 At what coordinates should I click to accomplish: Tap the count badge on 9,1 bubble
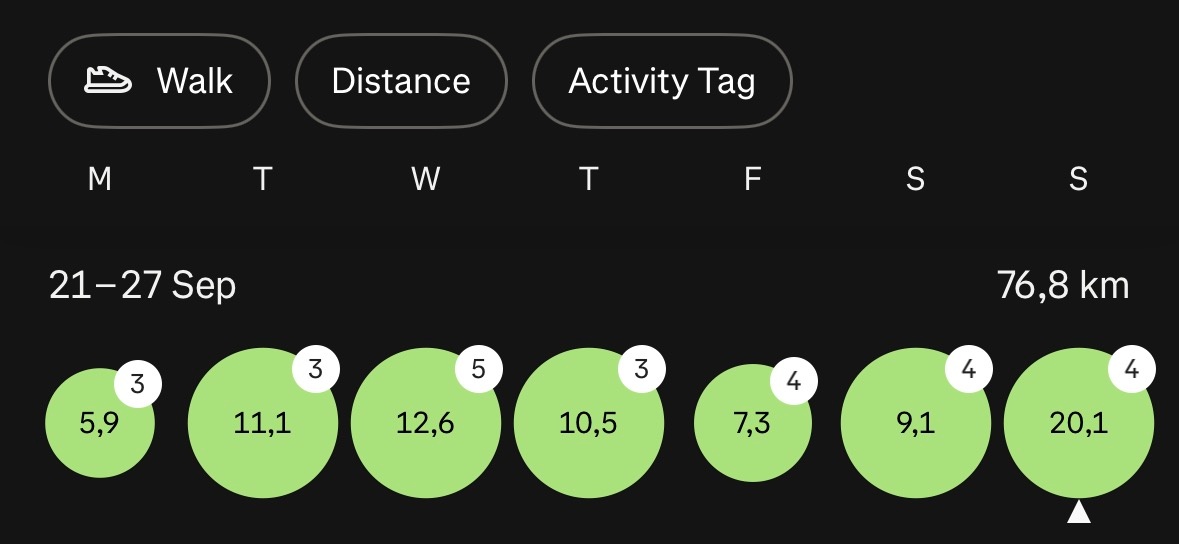968,369
